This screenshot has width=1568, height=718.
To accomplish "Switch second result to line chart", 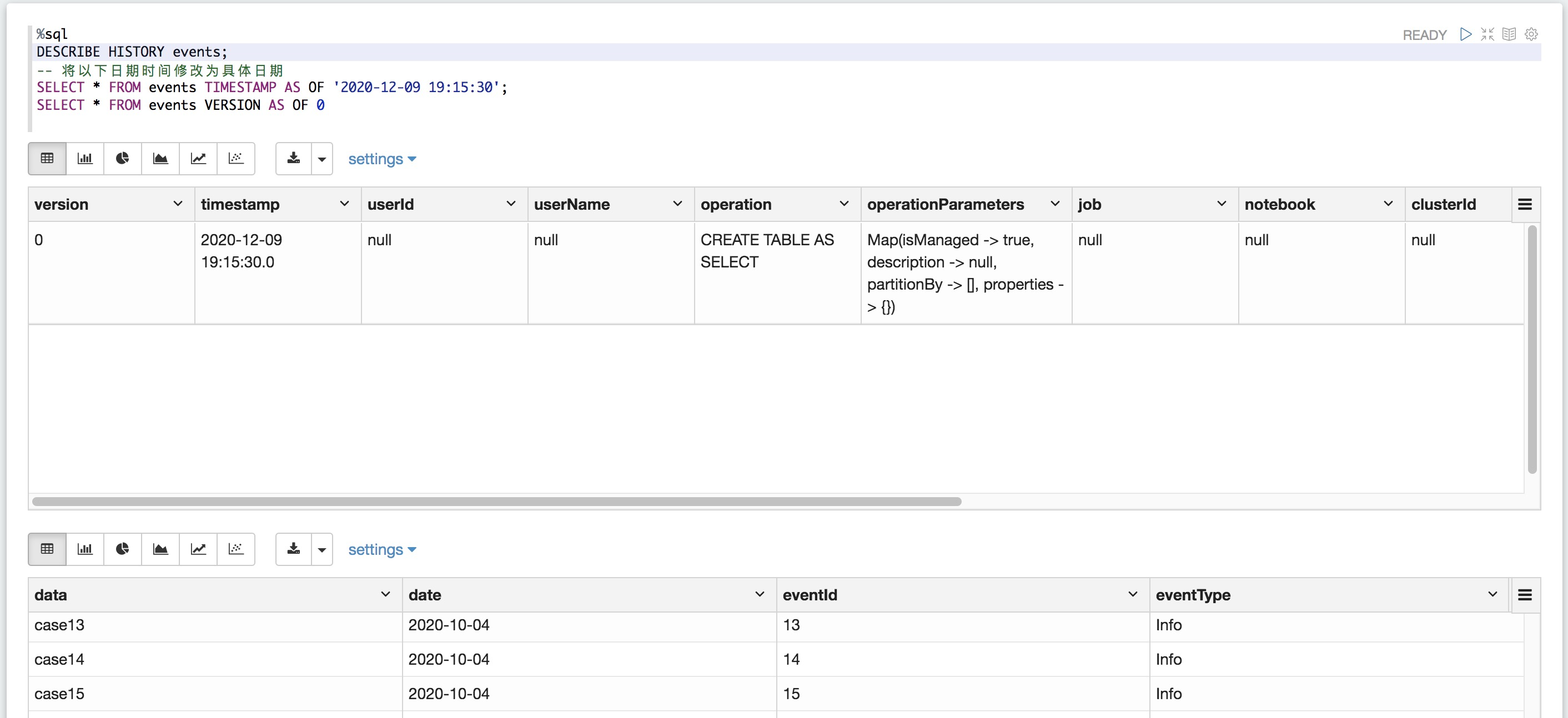I will [198, 549].
